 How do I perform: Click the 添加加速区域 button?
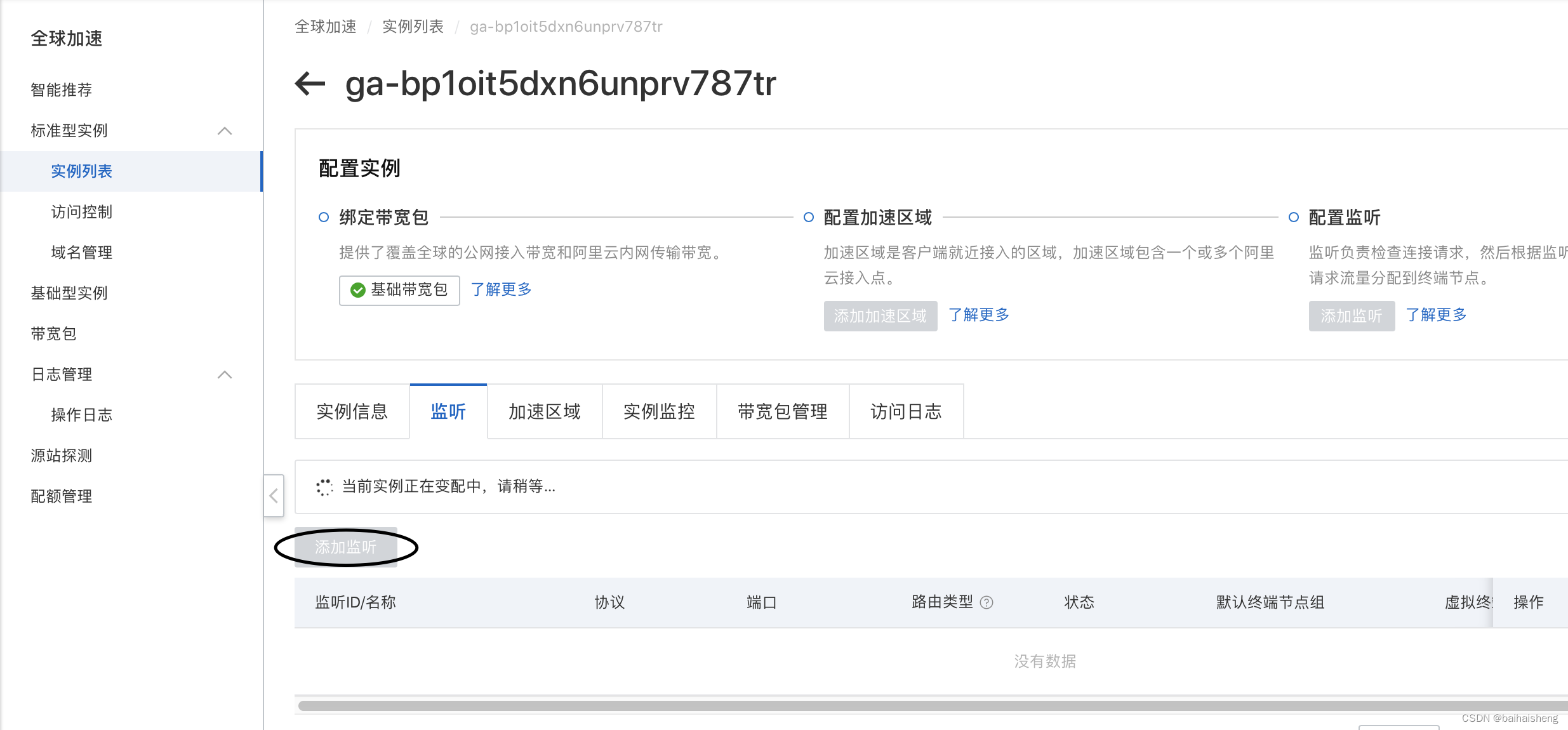point(880,315)
